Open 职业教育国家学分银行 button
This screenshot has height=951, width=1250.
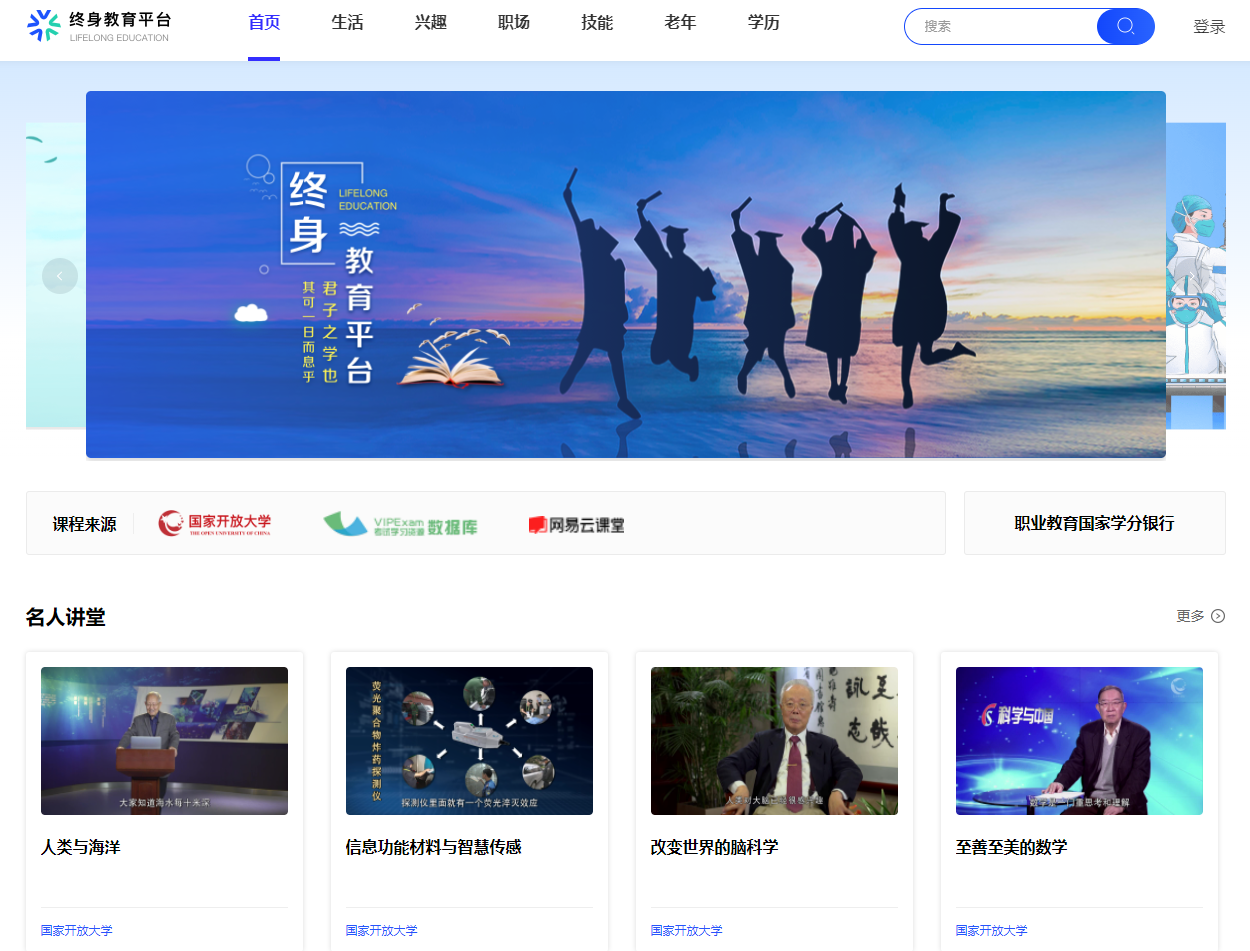(1094, 523)
